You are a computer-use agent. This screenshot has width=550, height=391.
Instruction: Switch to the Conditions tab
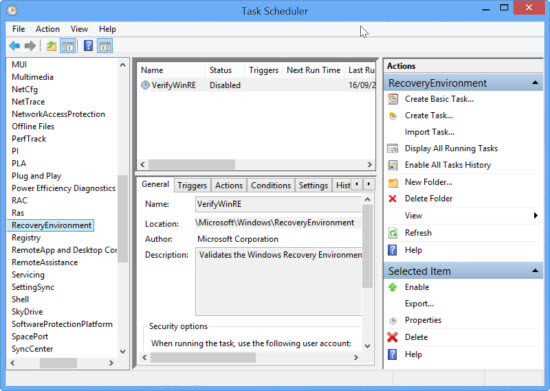tap(271, 185)
